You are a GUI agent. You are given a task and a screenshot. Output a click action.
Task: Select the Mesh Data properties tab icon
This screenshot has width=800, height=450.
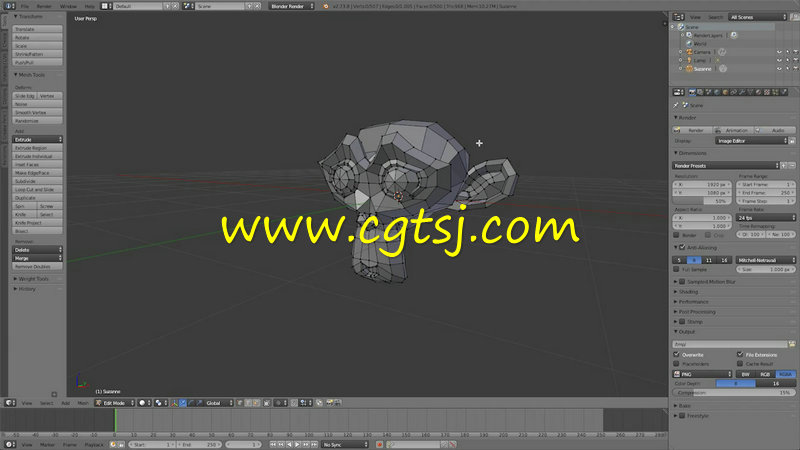pyautogui.click(x=750, y=92)
